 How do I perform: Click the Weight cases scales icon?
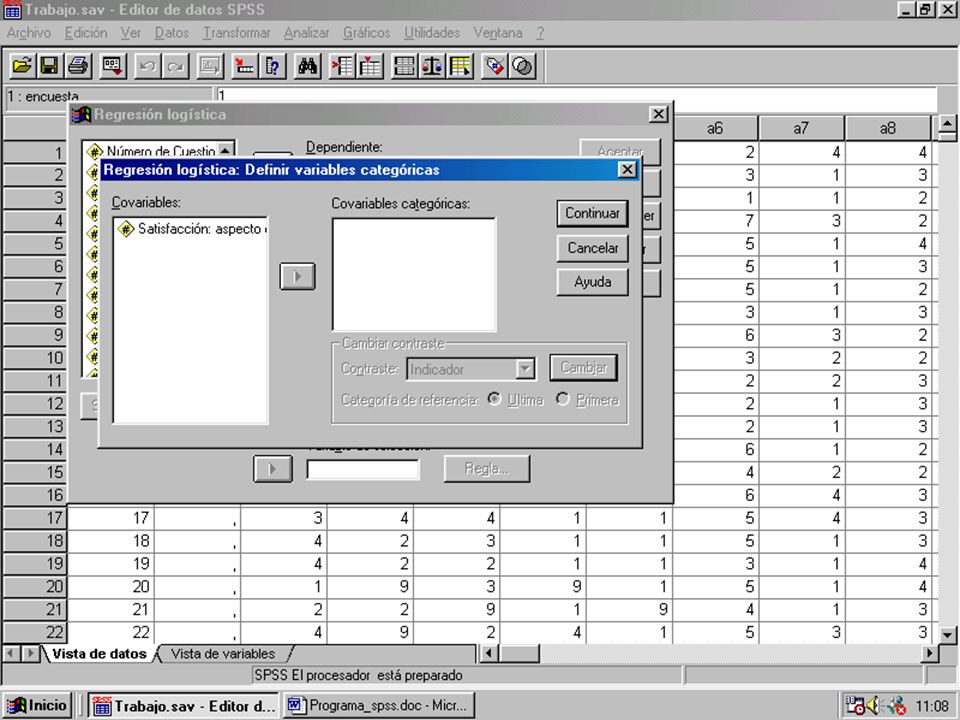click(x=432, y=66)
